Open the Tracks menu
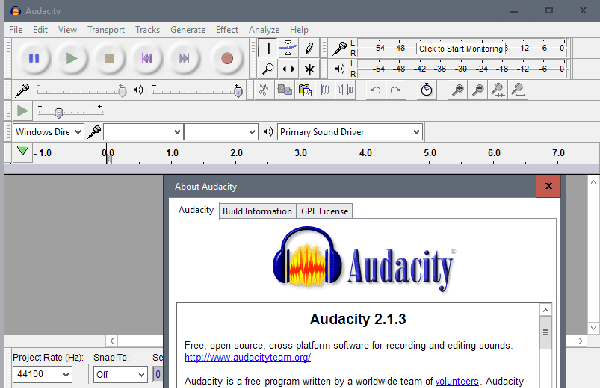The height and width of the screenshot is (388, 600). (147, 30)
